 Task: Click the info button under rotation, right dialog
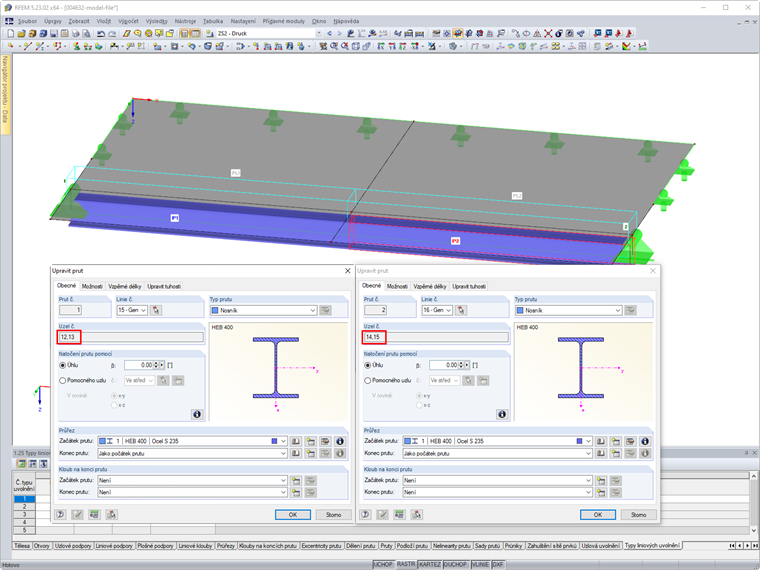coord(502,414)
